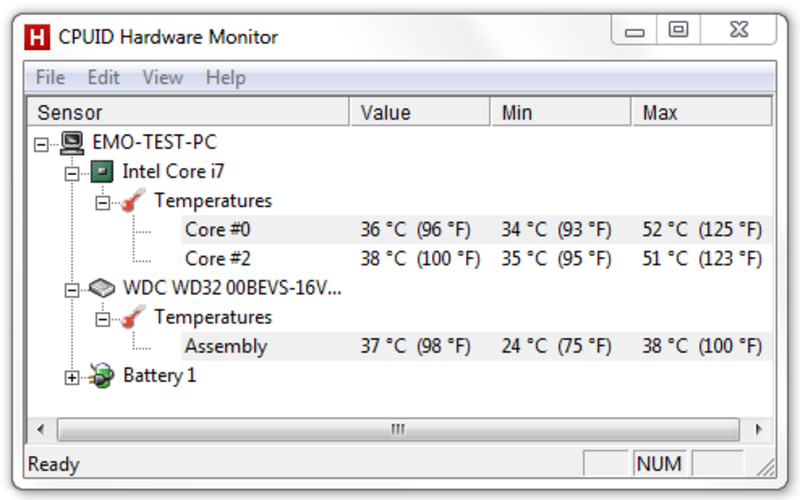Open the Help menu
The image size is (800, 500).
[226, 78]
